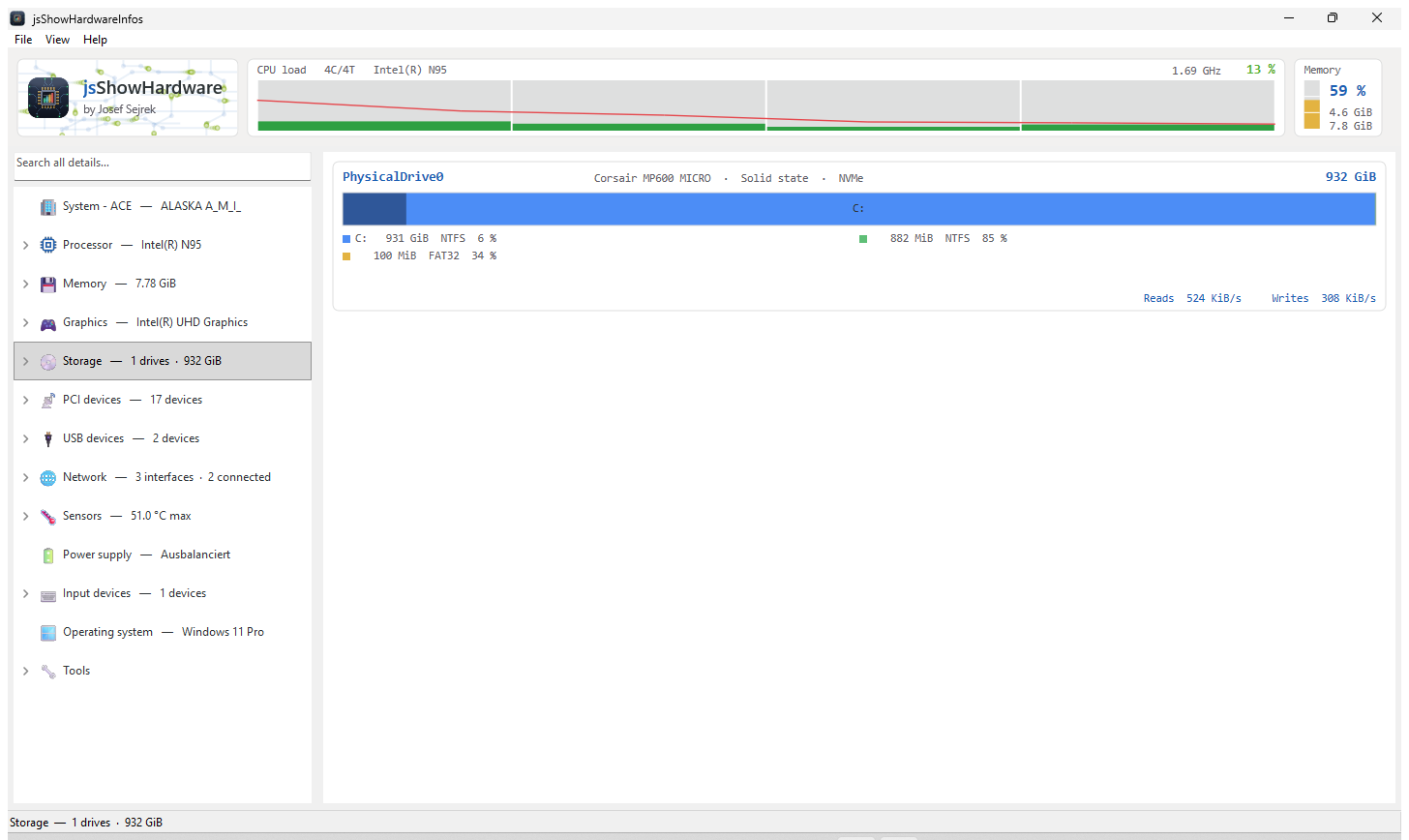Click the PCI devices card icon
1409x840 pixels.
48,400
